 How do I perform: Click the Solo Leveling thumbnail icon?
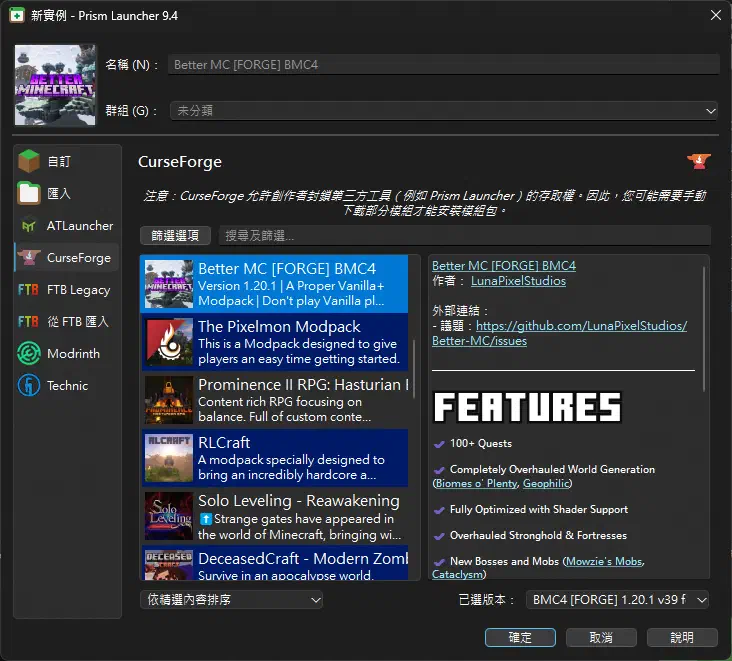pyautogui.click(x=169, y=516)
